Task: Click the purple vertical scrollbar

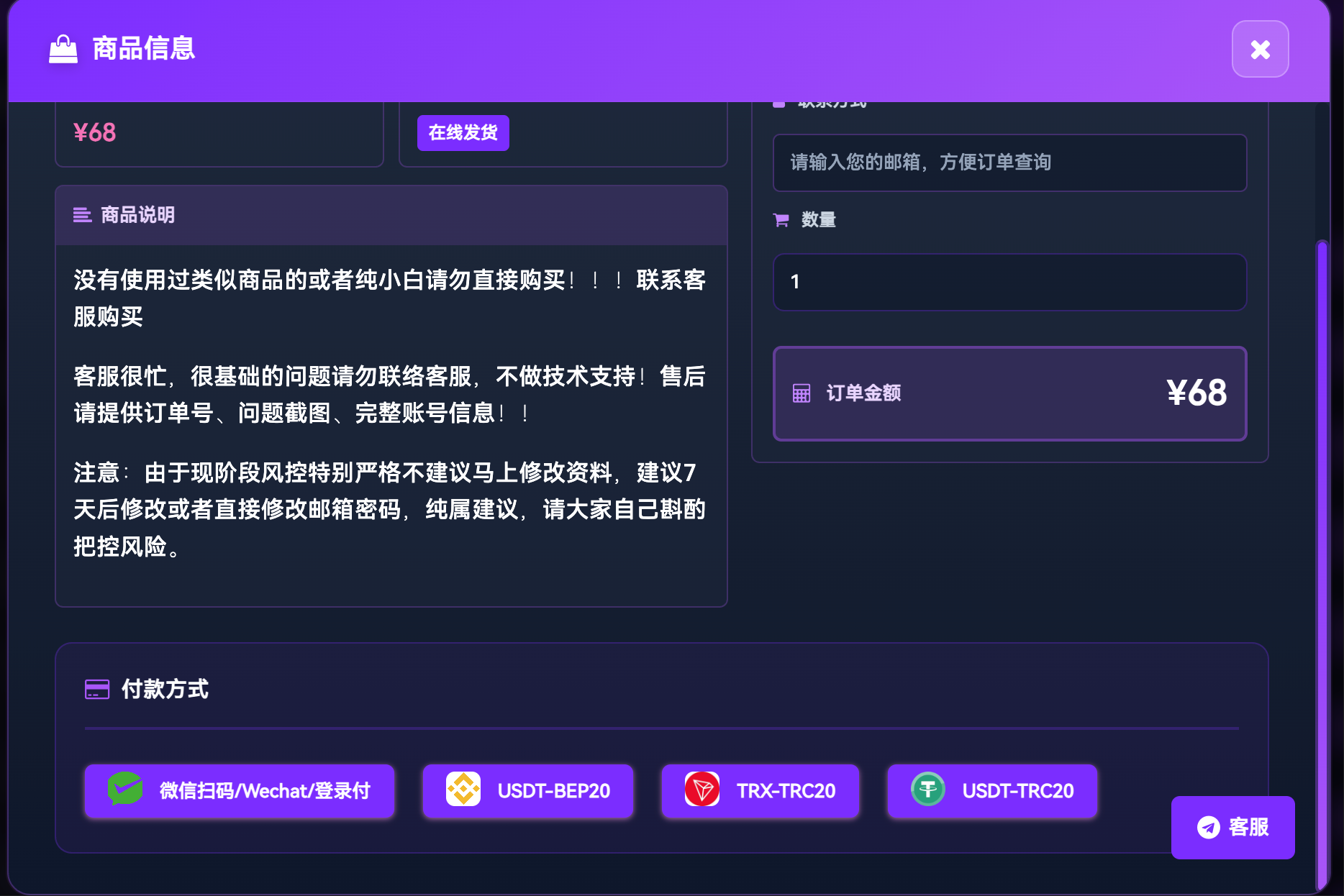Action: (1322, 561)
